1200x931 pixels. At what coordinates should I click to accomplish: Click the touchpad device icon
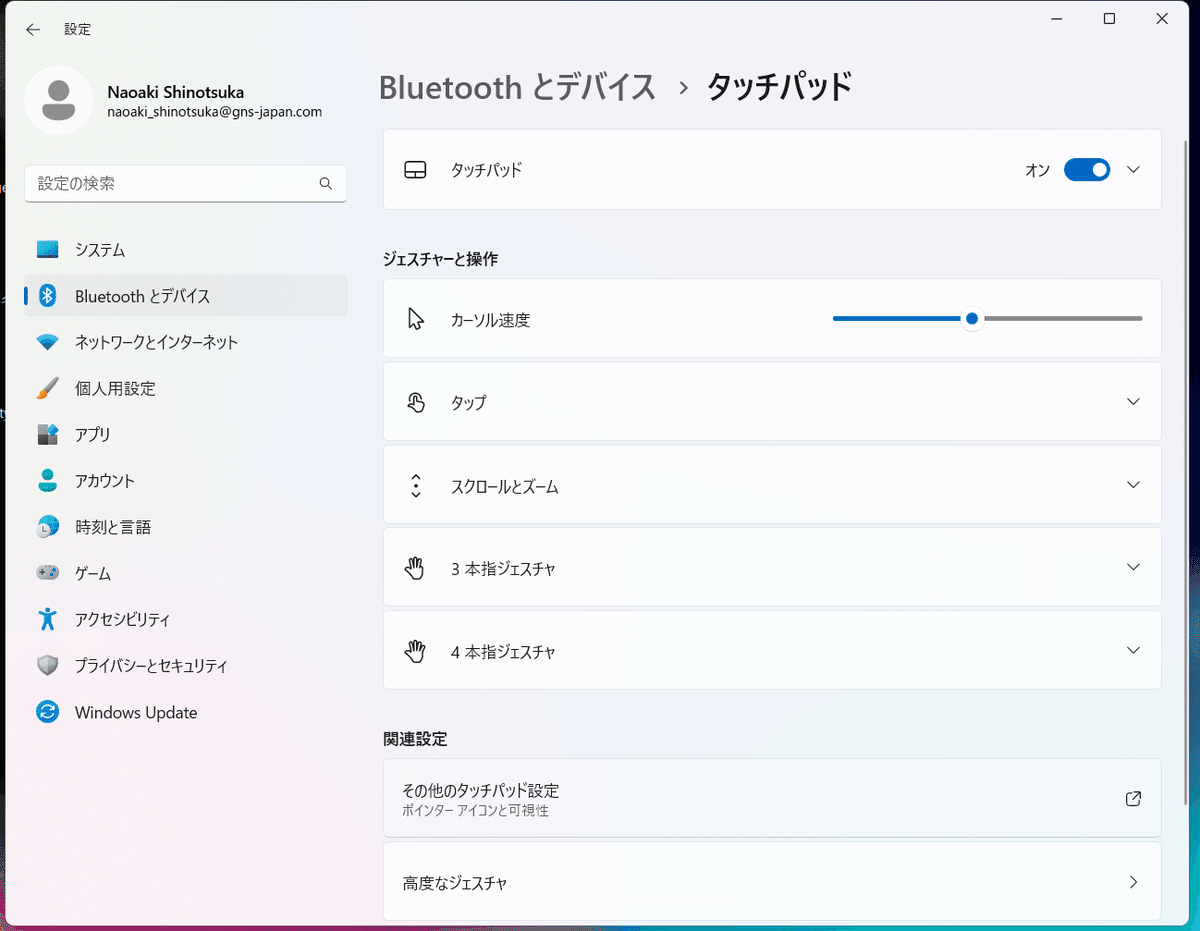[x=415, y=170]
